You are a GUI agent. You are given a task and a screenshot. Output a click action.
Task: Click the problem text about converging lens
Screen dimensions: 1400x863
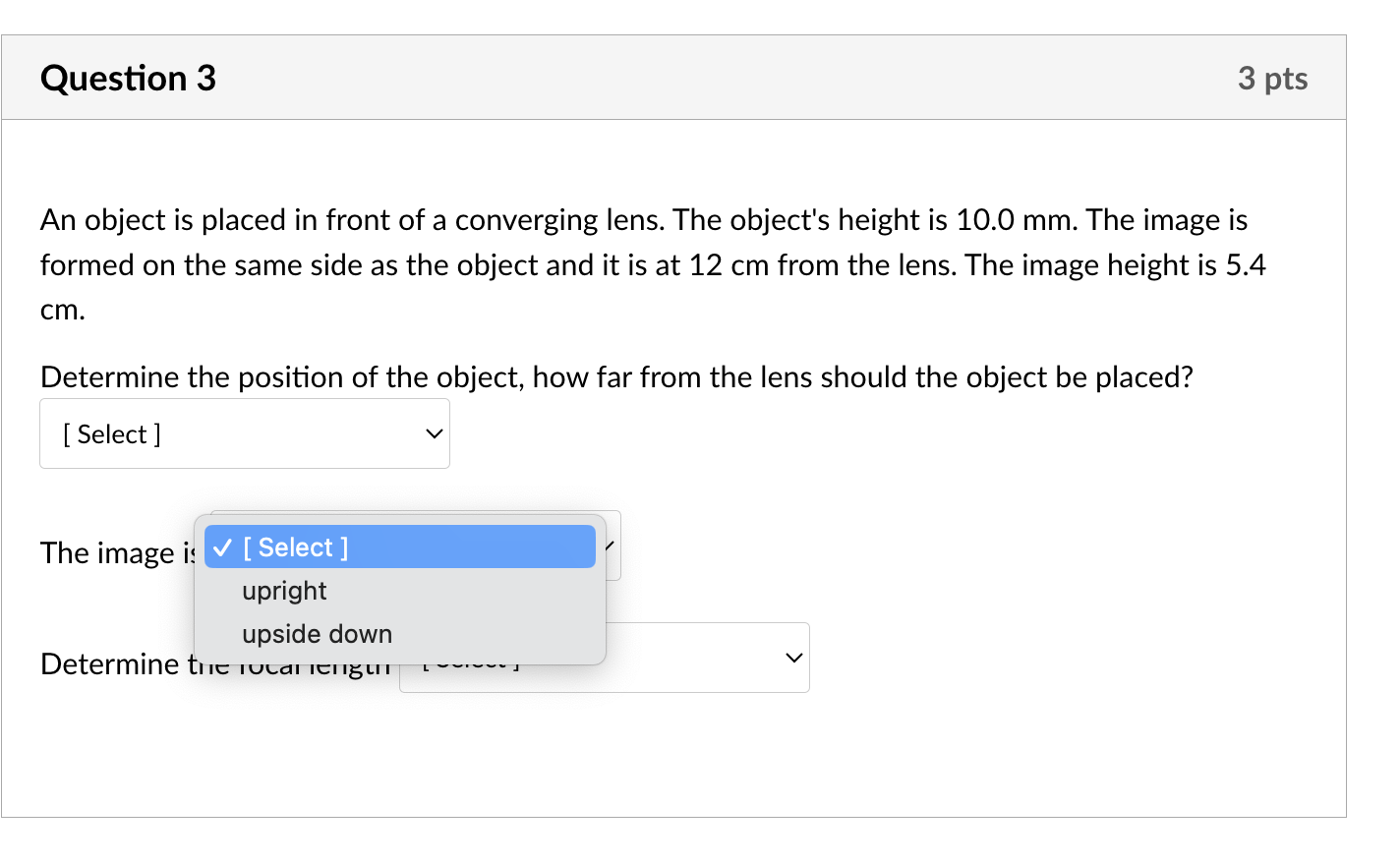[x=653, y=264]
